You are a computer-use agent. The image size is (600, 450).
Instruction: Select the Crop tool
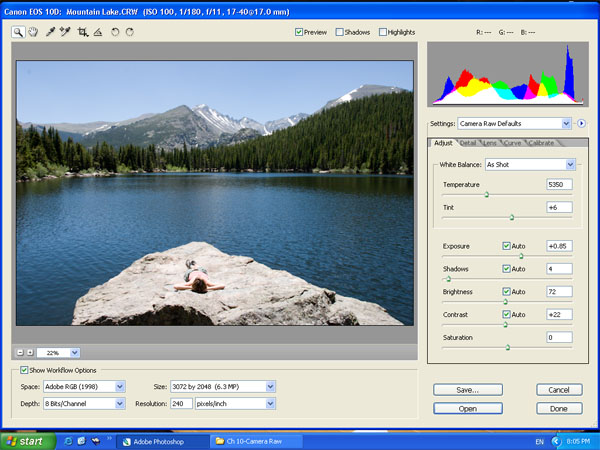pyautogui.click(x=83, y=32)
